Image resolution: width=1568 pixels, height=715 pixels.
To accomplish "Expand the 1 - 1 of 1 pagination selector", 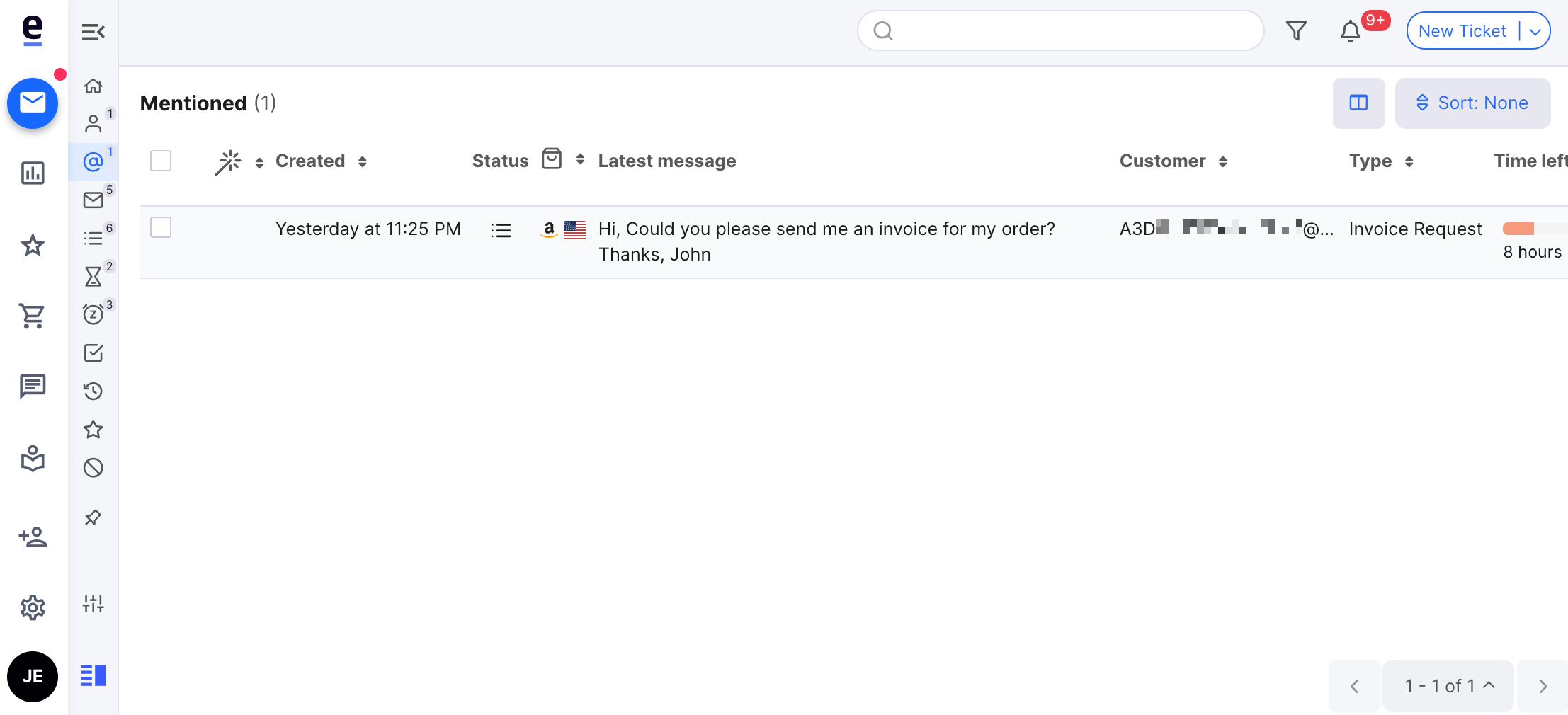I will tap(1448, 686).
